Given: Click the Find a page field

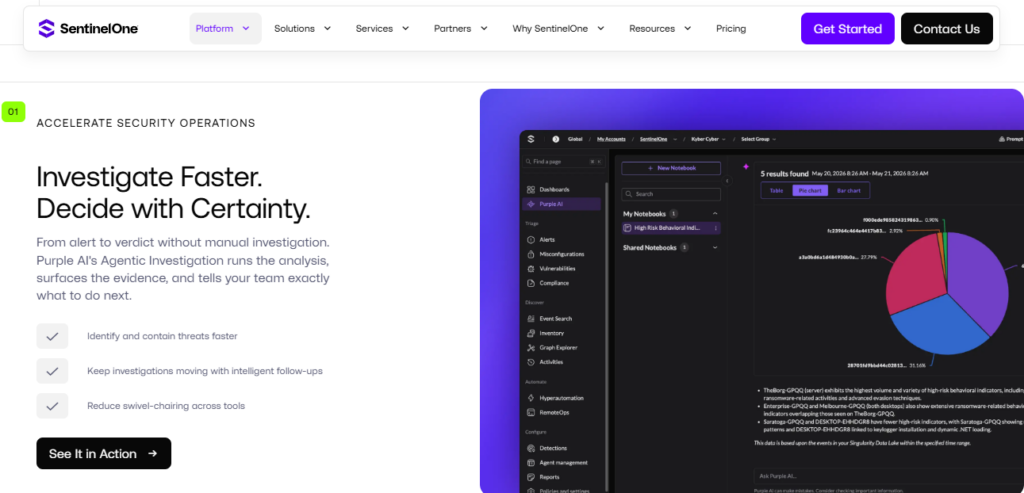Looking at the screenshot, I should 564,161.
